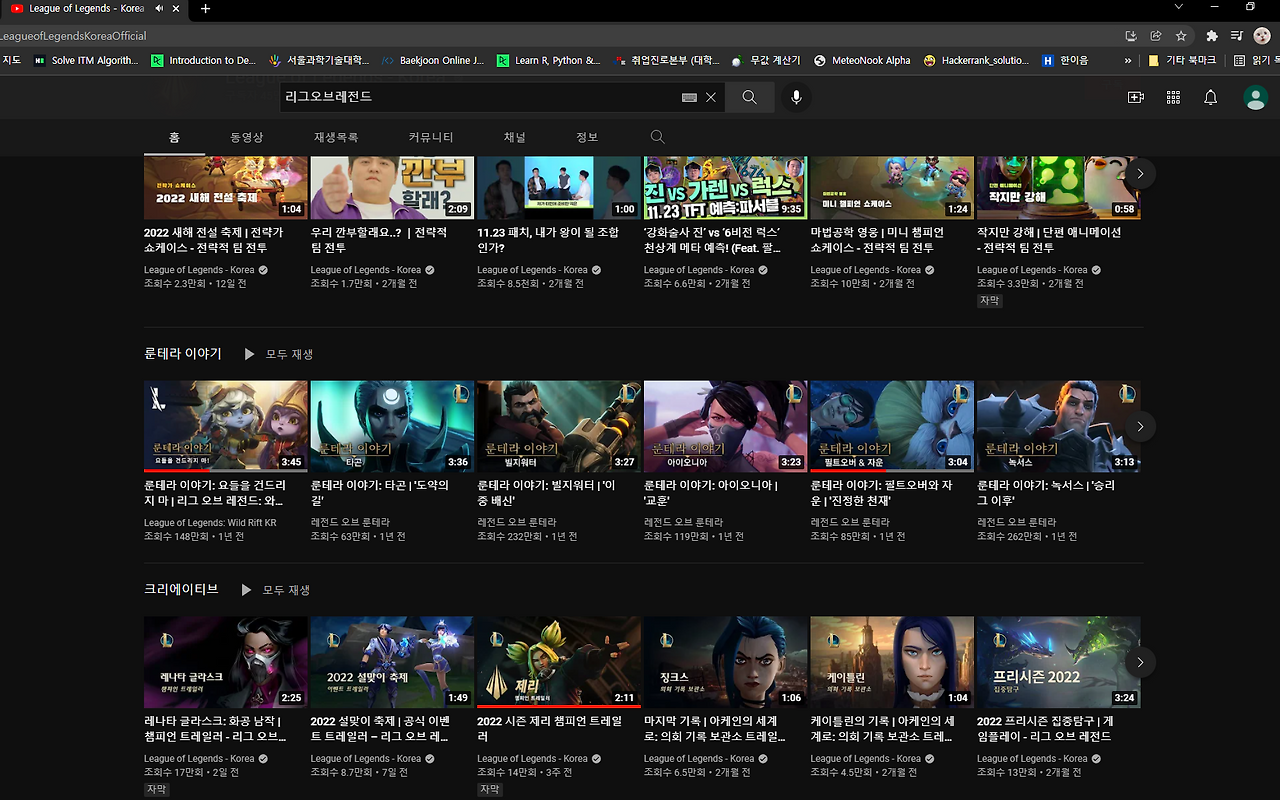
Task: Open the 한이음 bookmark
Action: coord(1065,60)
